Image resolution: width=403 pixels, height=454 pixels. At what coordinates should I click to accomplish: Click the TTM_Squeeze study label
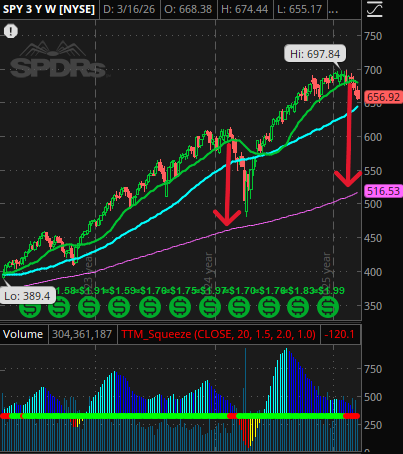(218, 334)
